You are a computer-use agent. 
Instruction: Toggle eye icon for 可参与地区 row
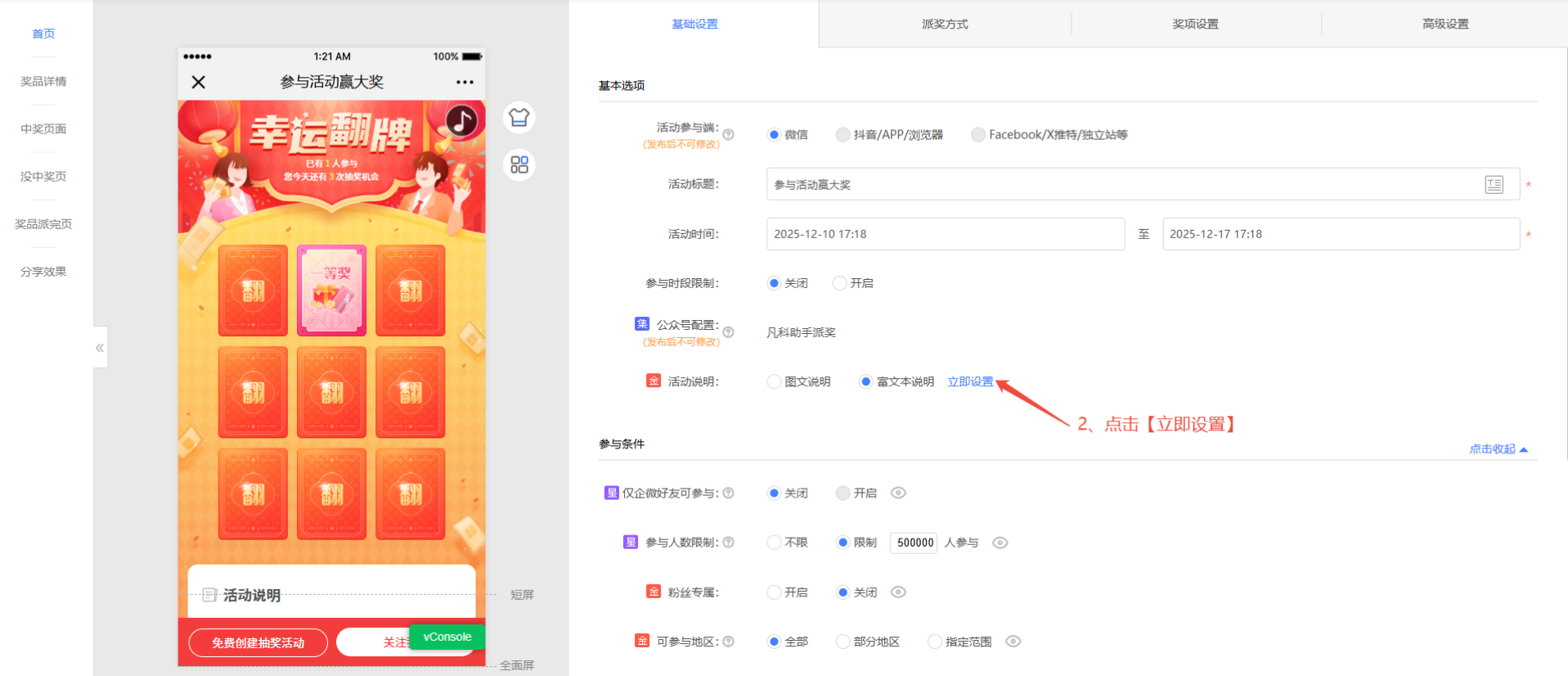coord(1013,642)
